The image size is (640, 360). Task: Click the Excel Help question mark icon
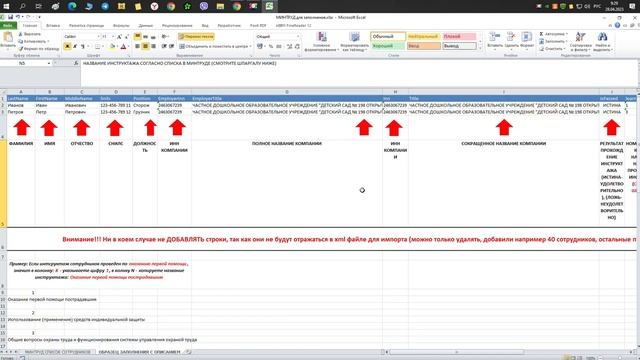617,25
